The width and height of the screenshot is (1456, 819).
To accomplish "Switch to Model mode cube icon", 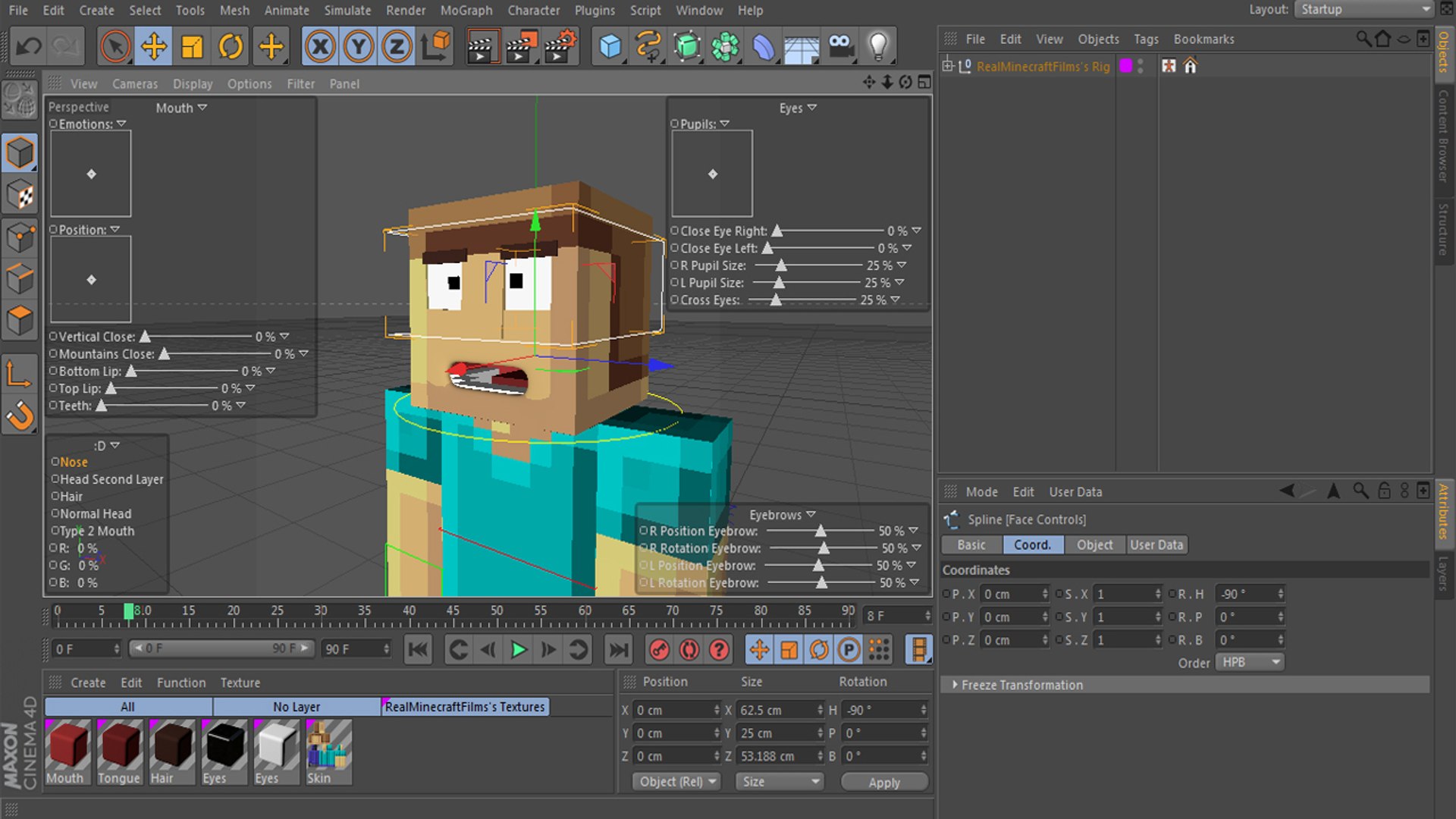I will 20,154.
